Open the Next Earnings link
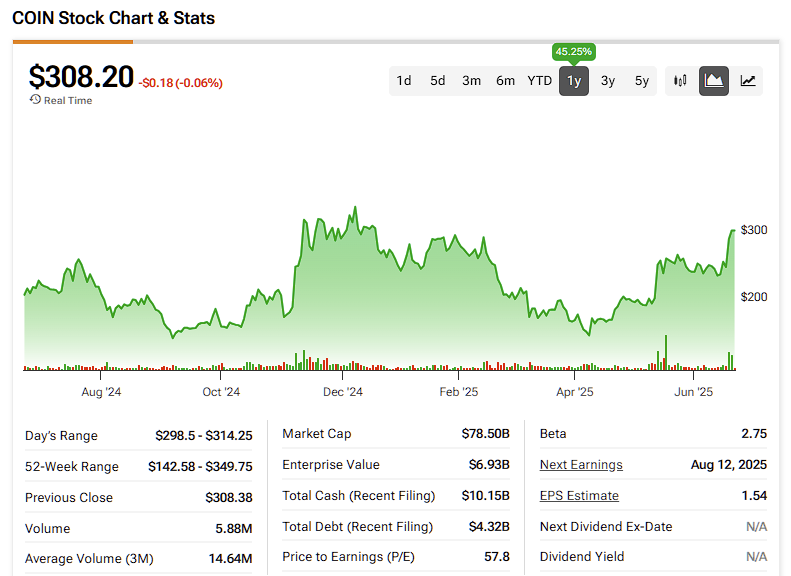Image resolution: width=791 pixels, height=576 pixels. tap(581, 465)
